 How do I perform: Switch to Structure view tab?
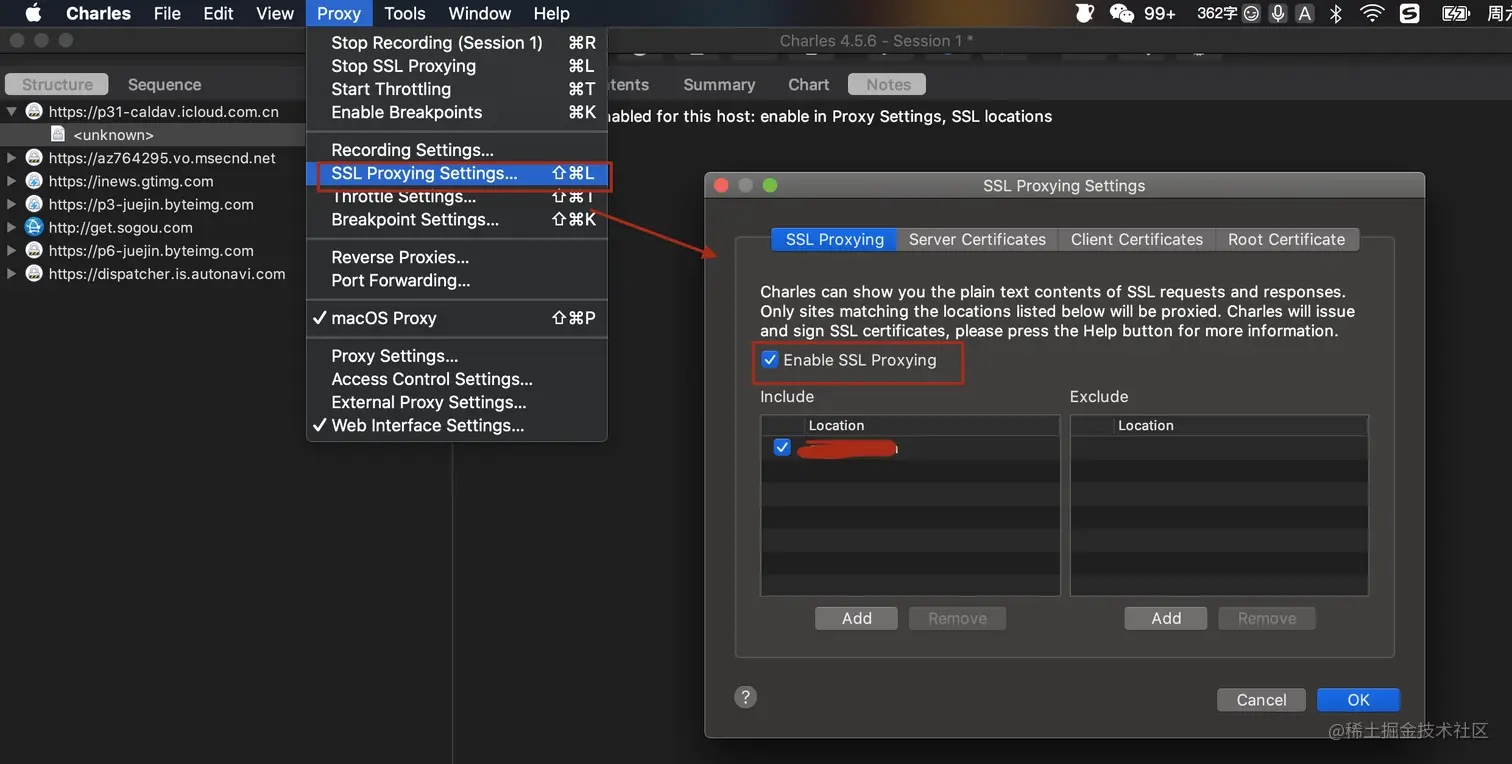tap(57, 84)
